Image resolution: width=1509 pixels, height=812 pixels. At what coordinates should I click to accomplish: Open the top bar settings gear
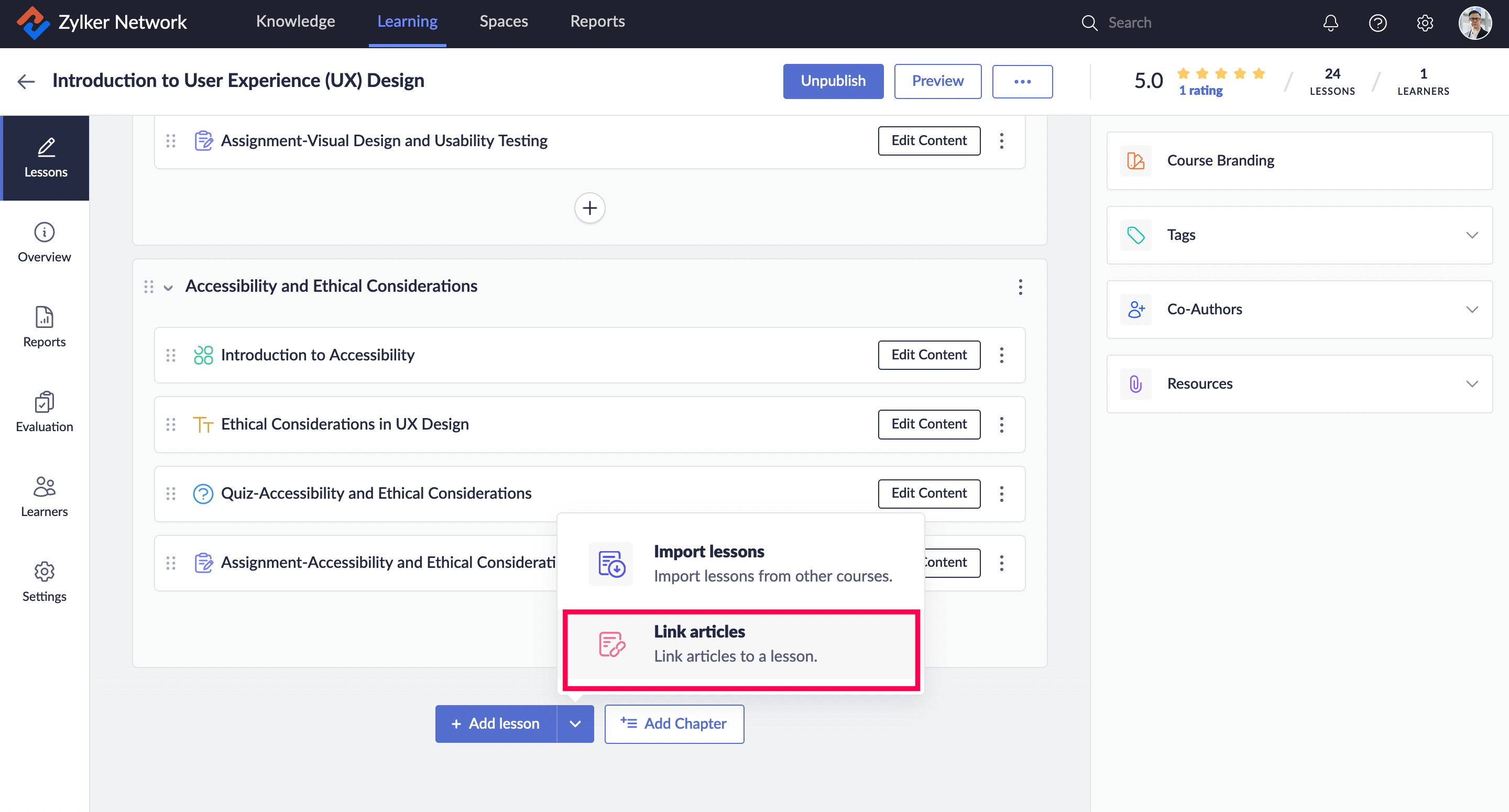click(x=1425, y=23)
